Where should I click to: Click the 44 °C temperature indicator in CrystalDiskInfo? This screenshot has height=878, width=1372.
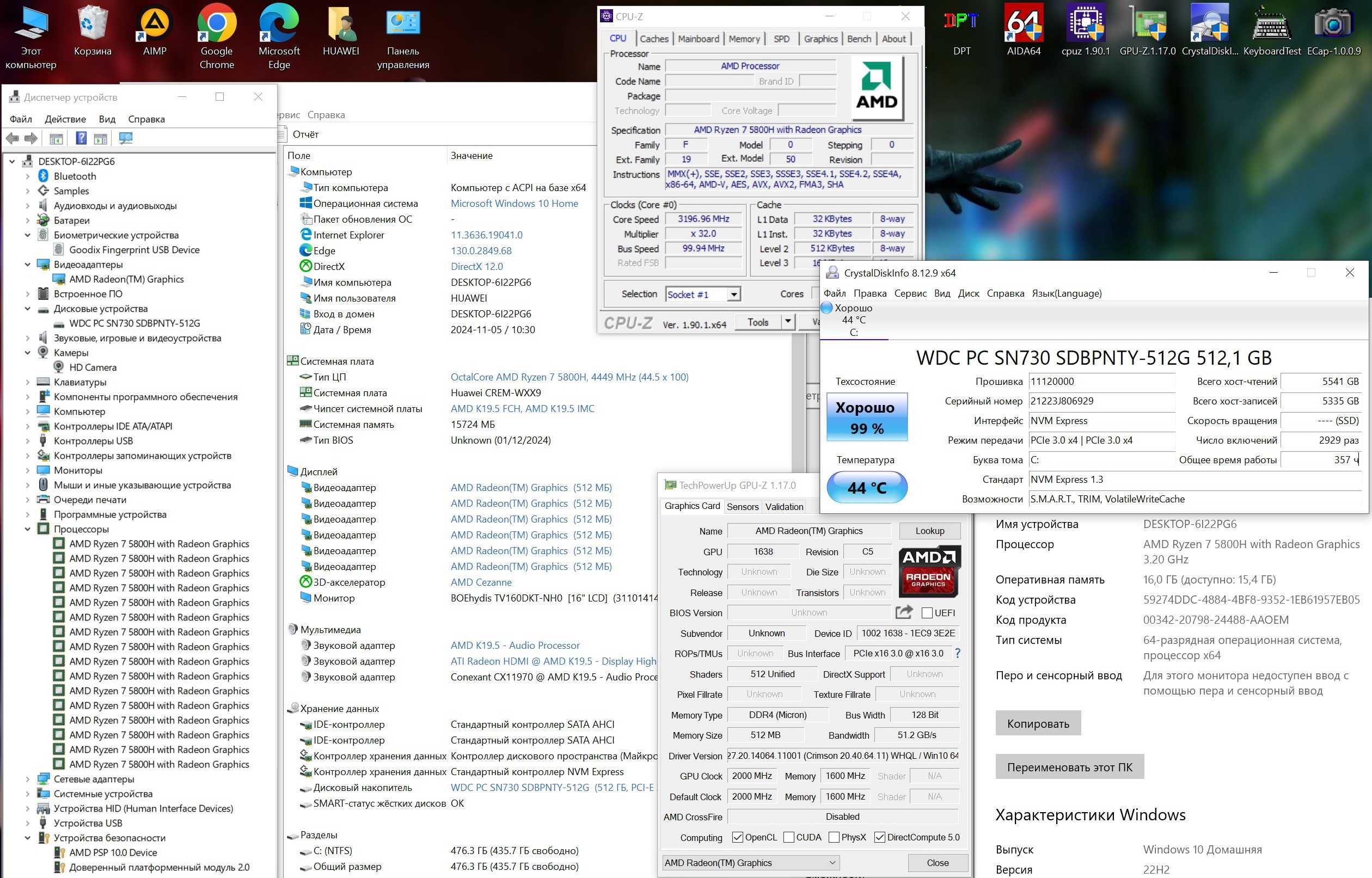(867, 488)
